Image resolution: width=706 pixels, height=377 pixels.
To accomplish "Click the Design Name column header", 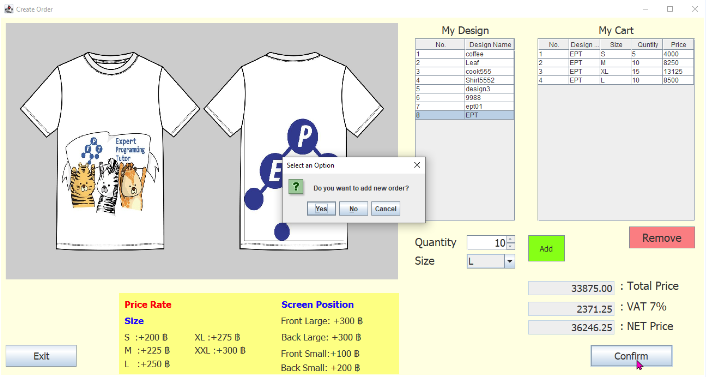I will (489, 44).
